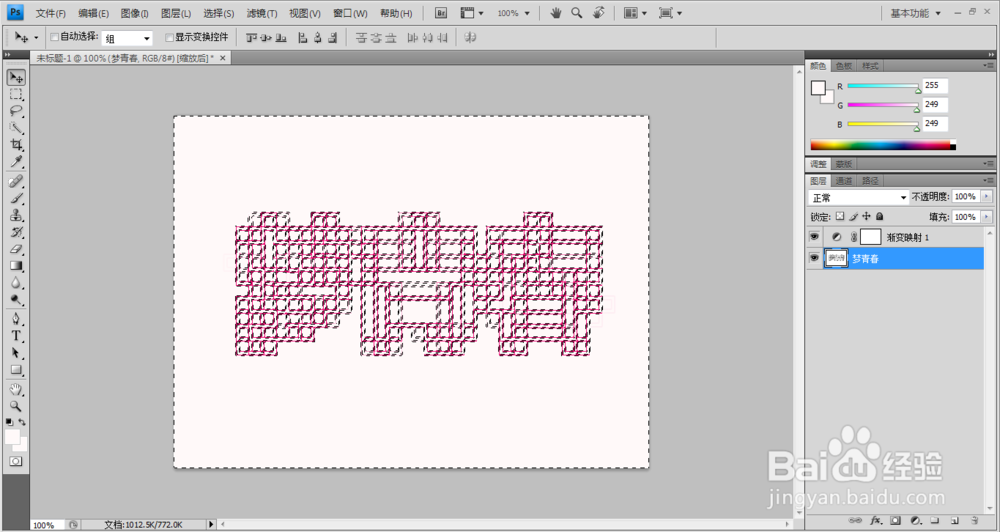Add a layer mask
Viewport: 1000px width, 532px height.
coord(895,521)
